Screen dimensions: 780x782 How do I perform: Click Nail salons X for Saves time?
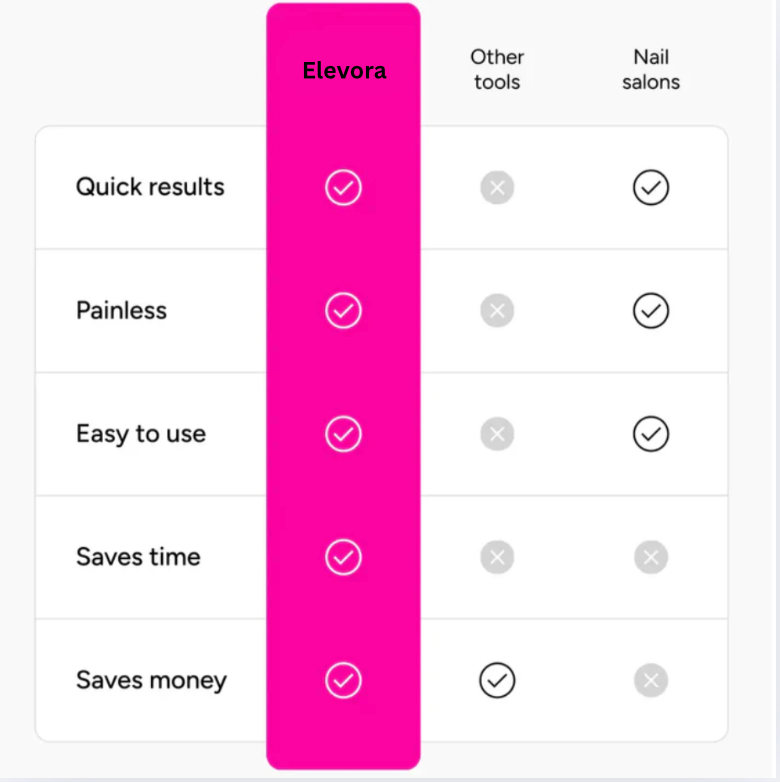[x=651, y=557]
